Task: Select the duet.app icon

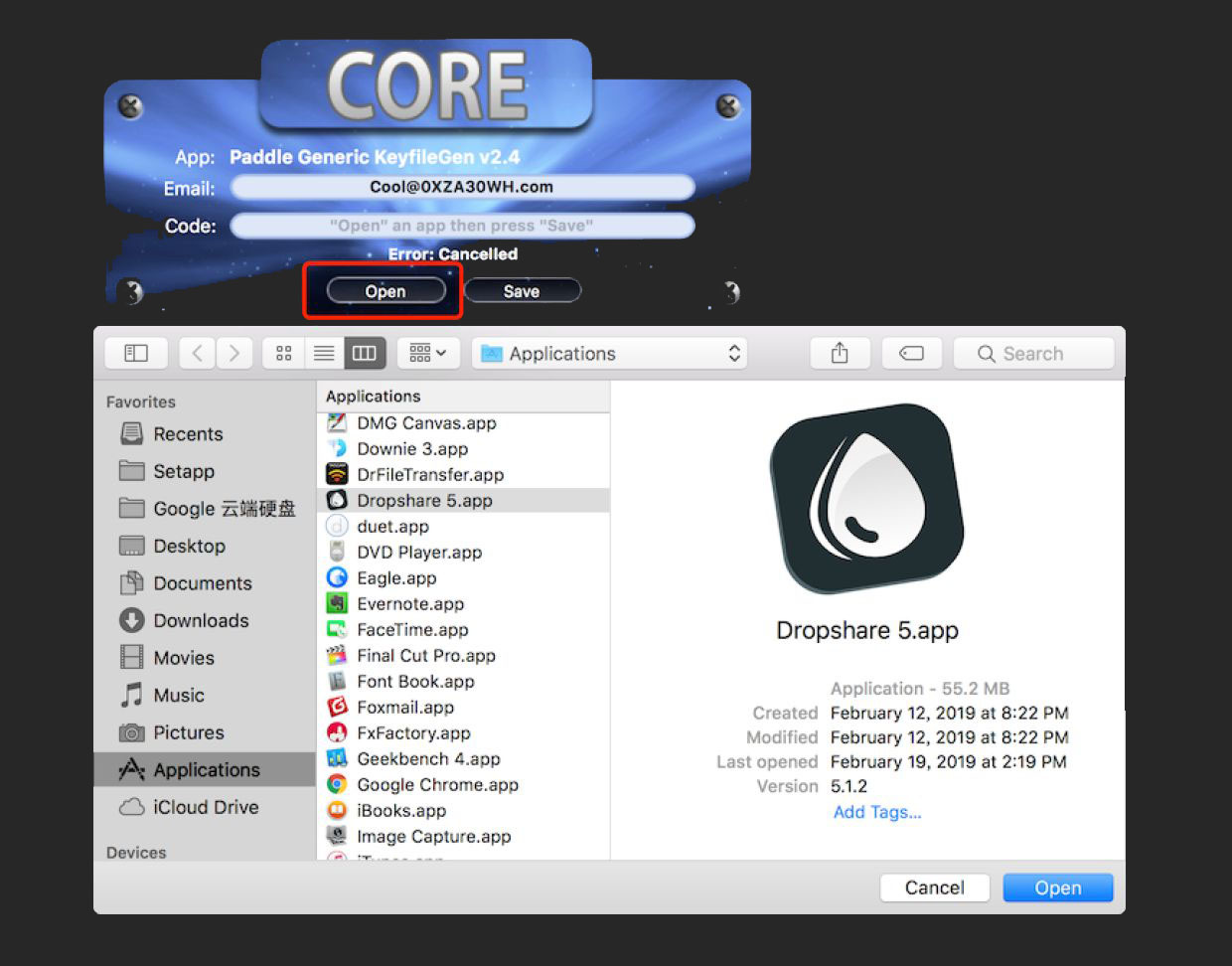Action: [337, 527]
